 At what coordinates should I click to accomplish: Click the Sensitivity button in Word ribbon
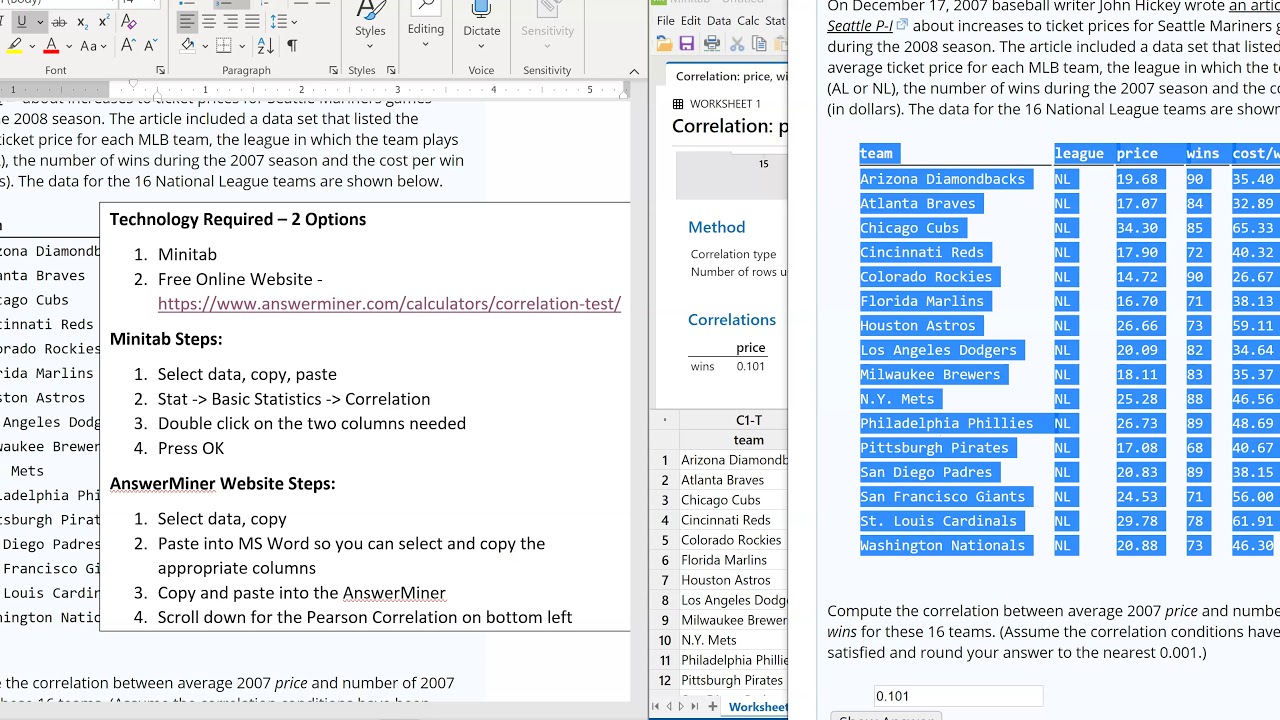(x=547, y=23)
